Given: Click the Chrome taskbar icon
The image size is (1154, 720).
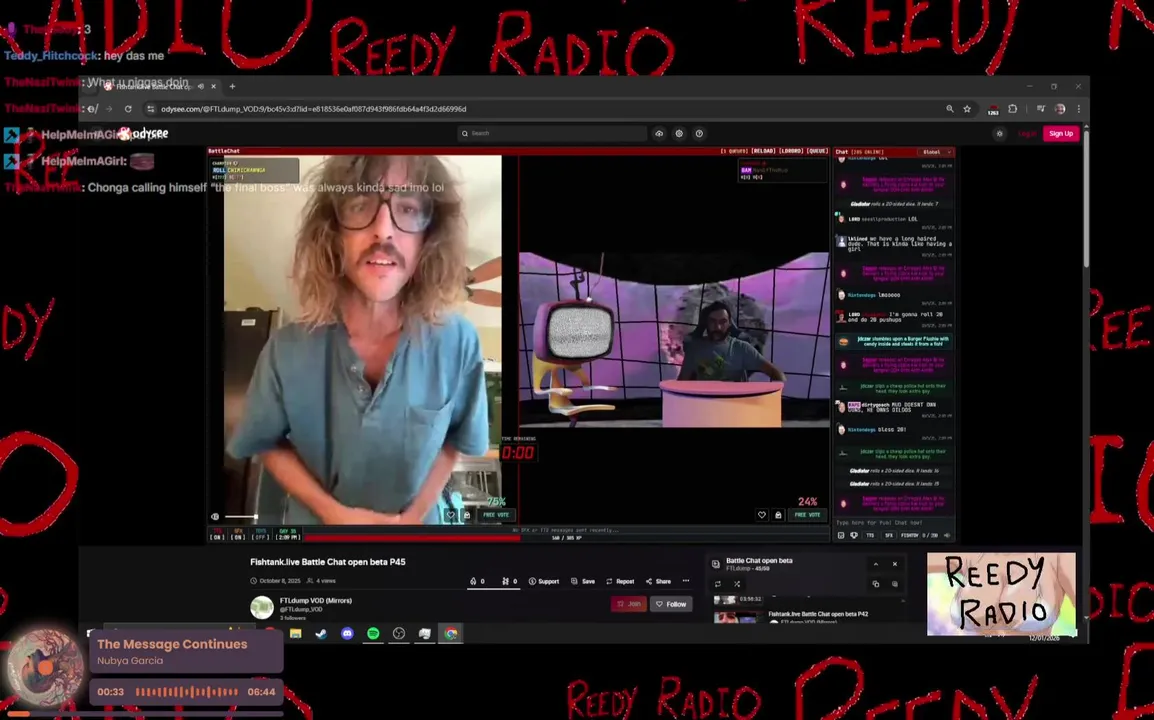Looking at the screenshot, I should coord(450,633).
